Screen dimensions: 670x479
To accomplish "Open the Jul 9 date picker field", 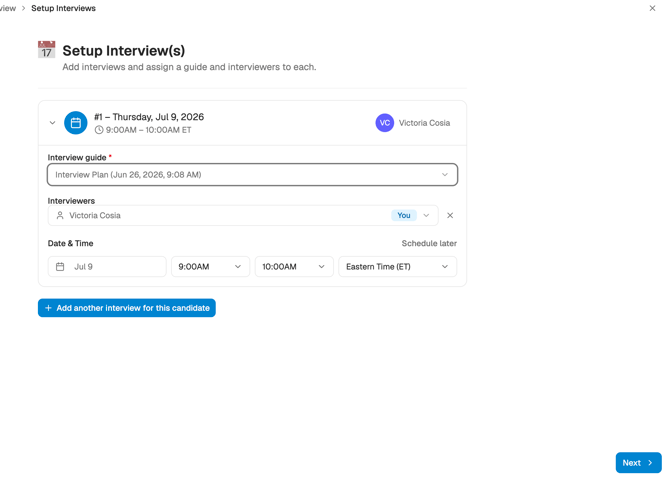I will coord(107,267).
